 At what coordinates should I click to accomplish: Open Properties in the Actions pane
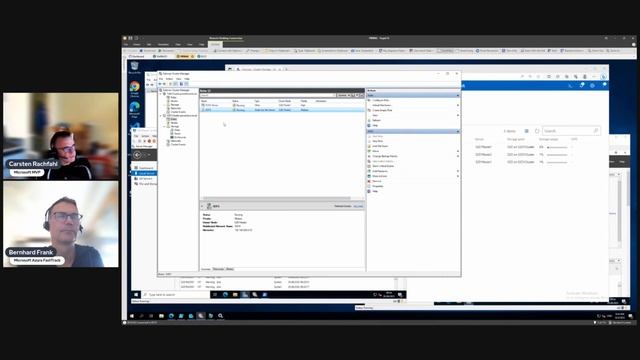377,186
